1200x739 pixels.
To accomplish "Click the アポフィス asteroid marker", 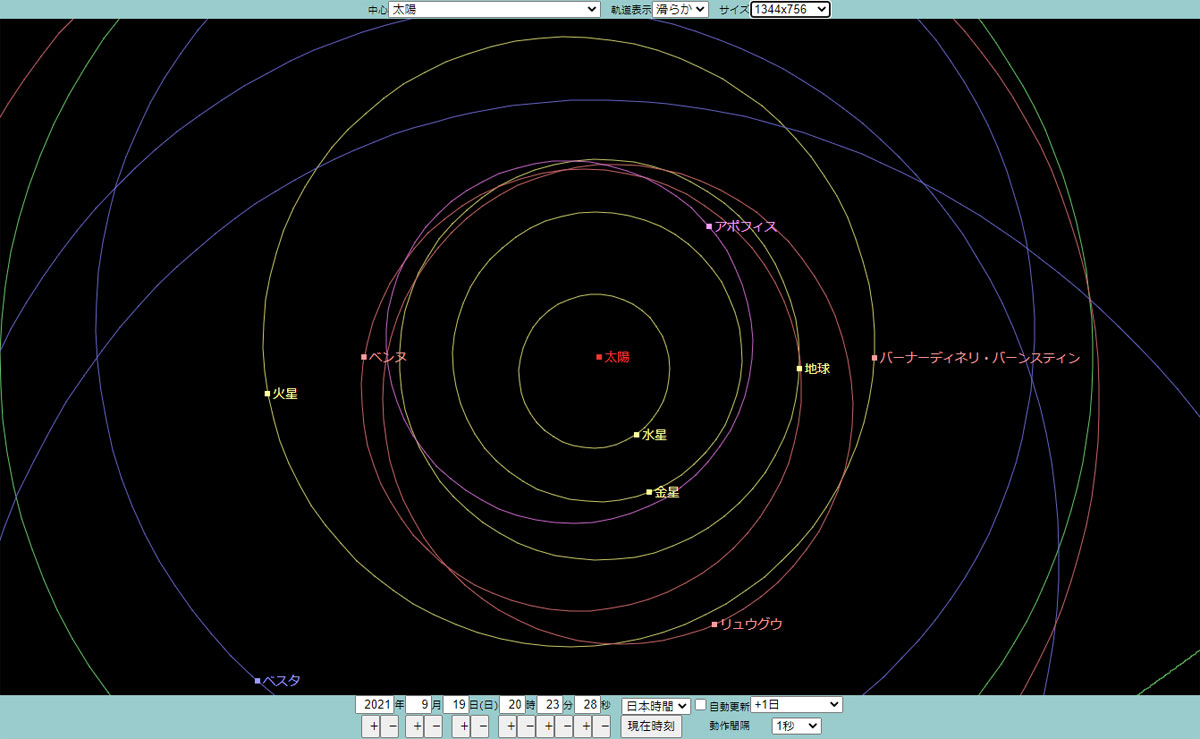I will (709, 226).
